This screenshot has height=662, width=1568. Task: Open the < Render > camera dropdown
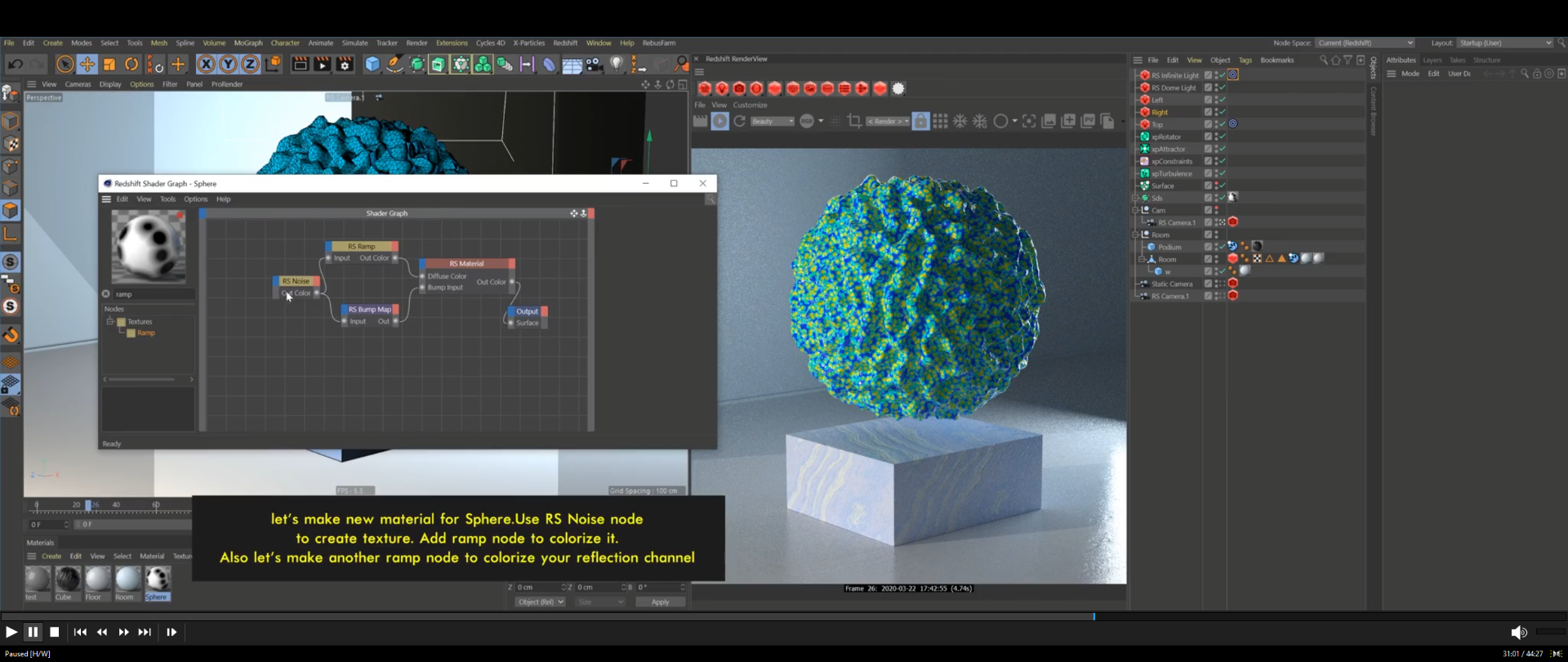point(888,121)
